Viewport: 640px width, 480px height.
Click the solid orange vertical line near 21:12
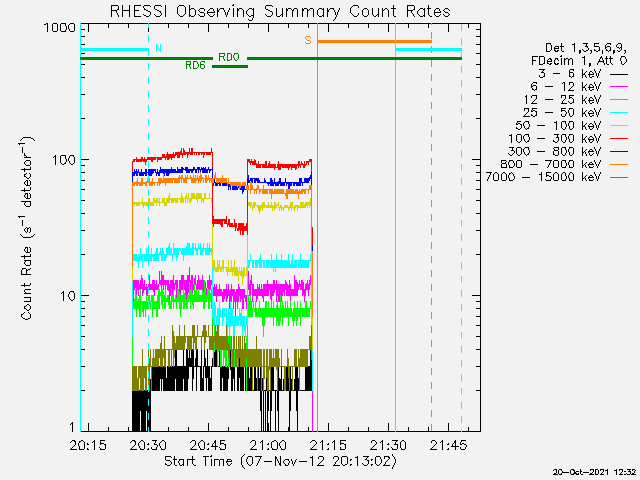coord(317,227)
